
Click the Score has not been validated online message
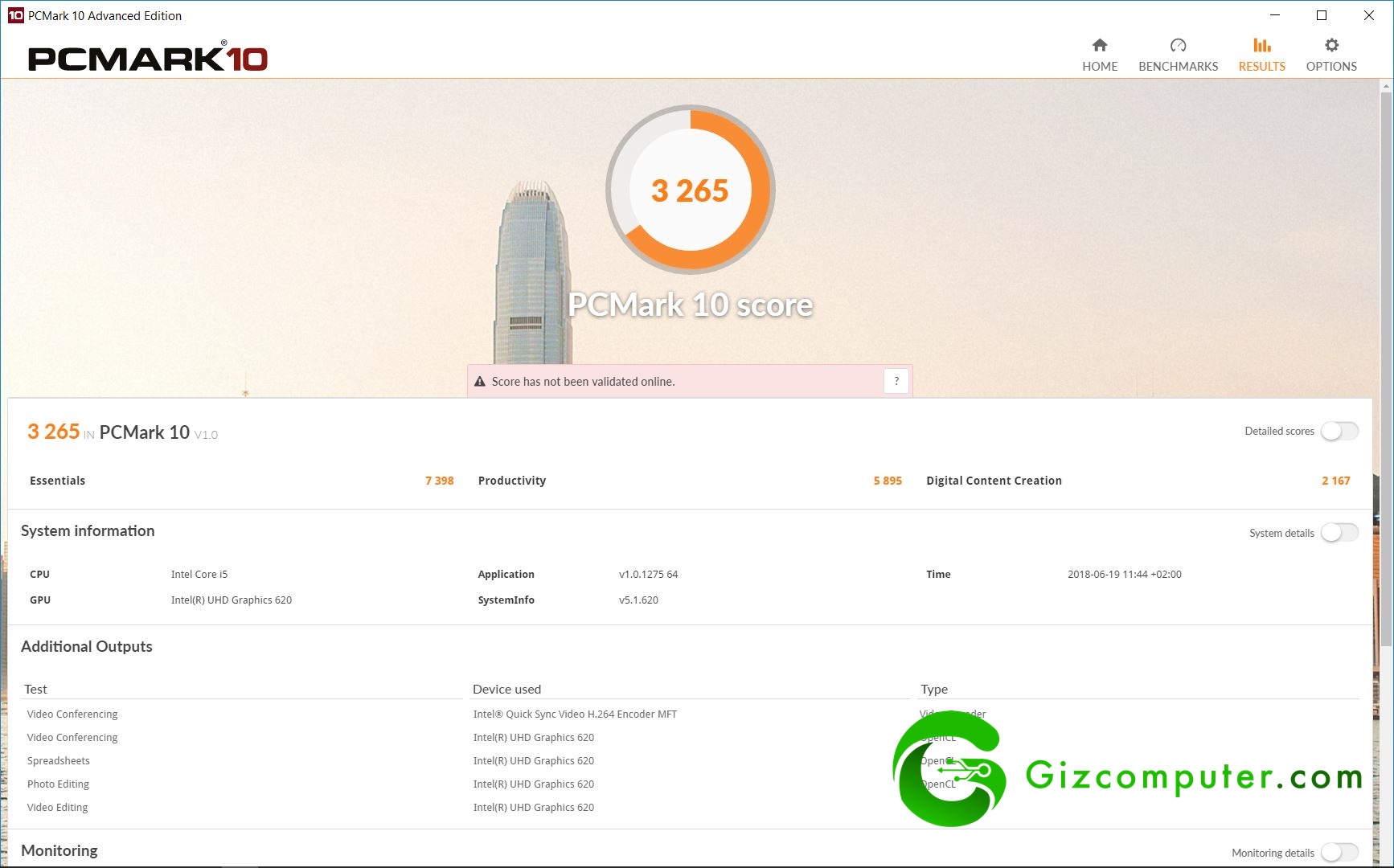[x=583, y=382]
